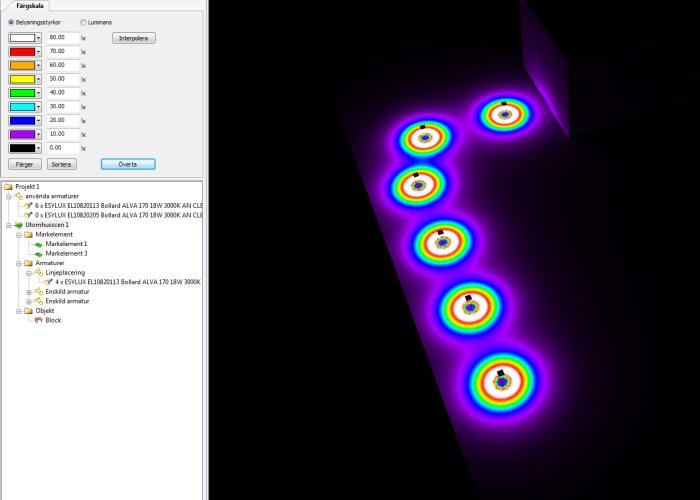Select the 'Projekt 1' label in tree
The width and height of the screenshot is (700, 500).
point(27,187)
